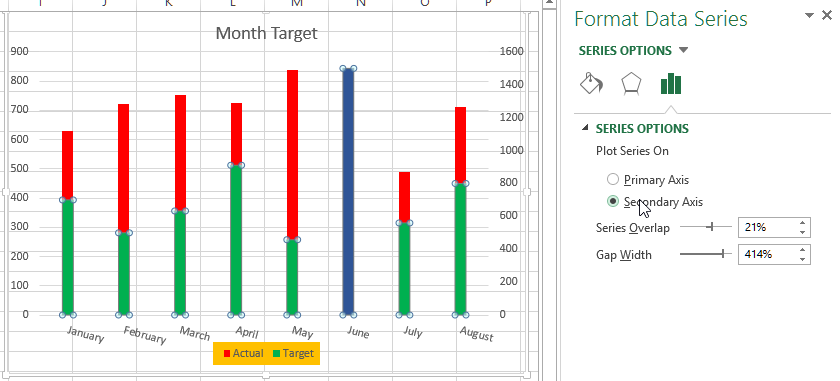Select the June category axis label
The width and height of the screenshot is (840, 381).
tap(357, 332)
